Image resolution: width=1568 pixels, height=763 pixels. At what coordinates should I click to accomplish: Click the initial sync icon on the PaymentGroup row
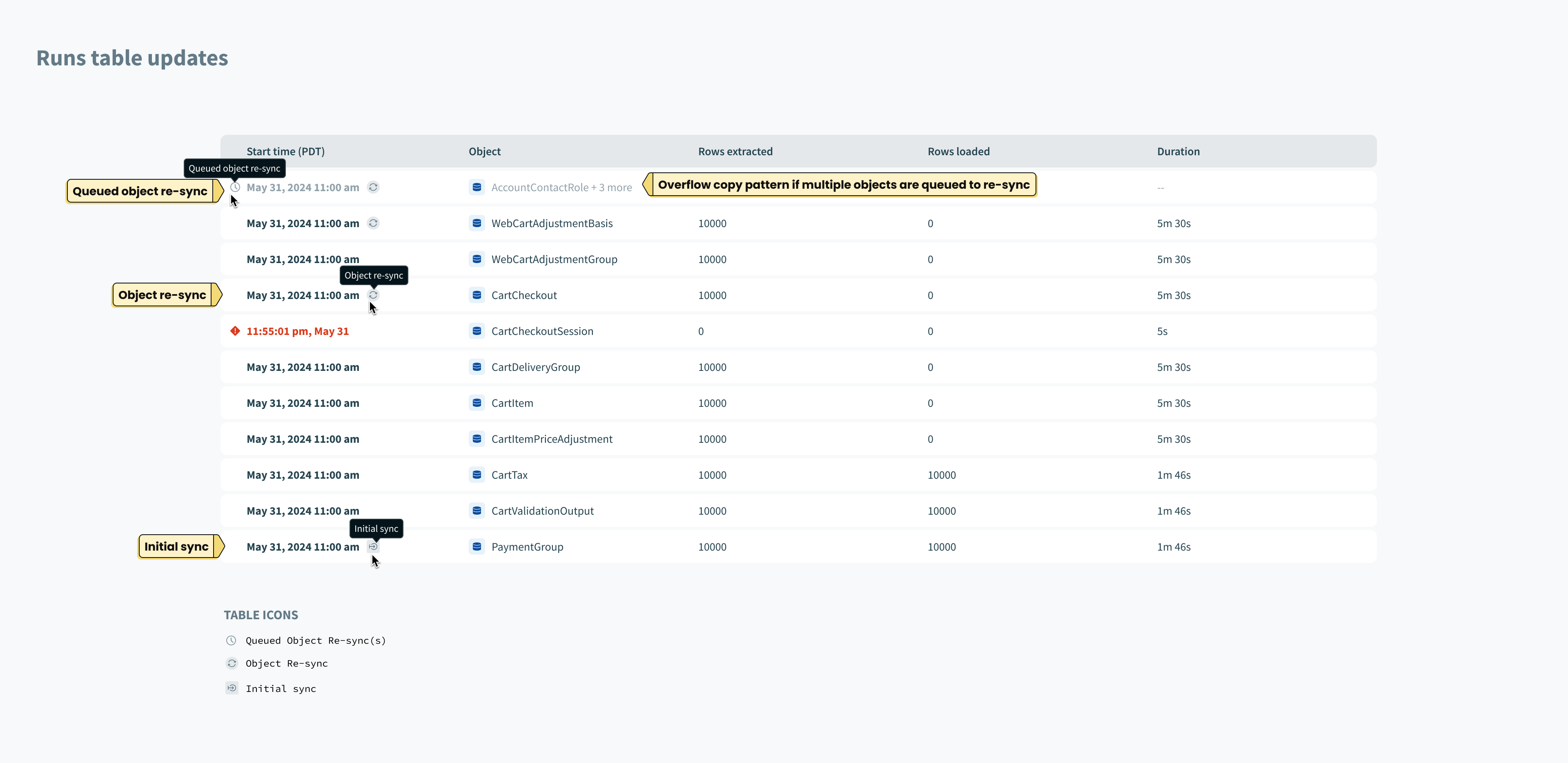[x=373, y=546]
